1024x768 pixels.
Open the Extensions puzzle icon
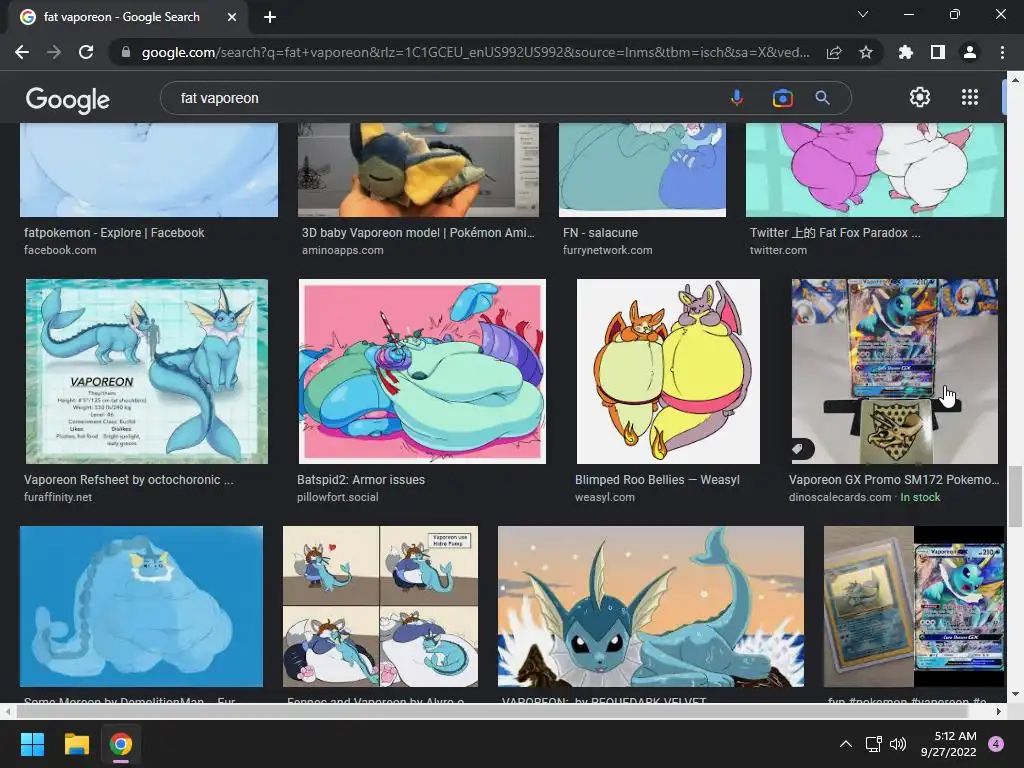click(x=906, y=52)
